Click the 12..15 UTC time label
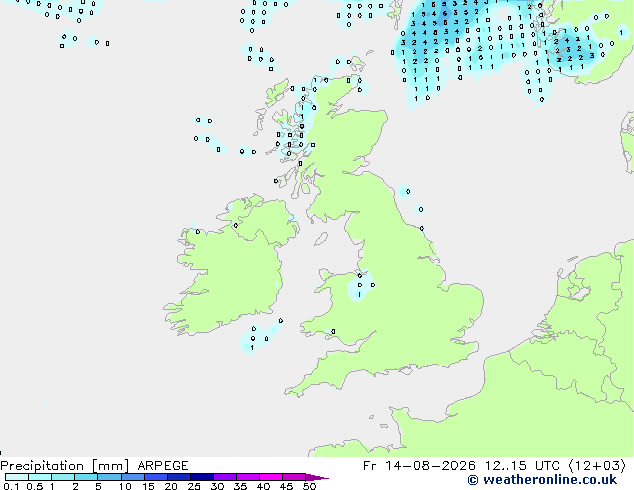This screenshot has height=490, width=634. (522, 466)
